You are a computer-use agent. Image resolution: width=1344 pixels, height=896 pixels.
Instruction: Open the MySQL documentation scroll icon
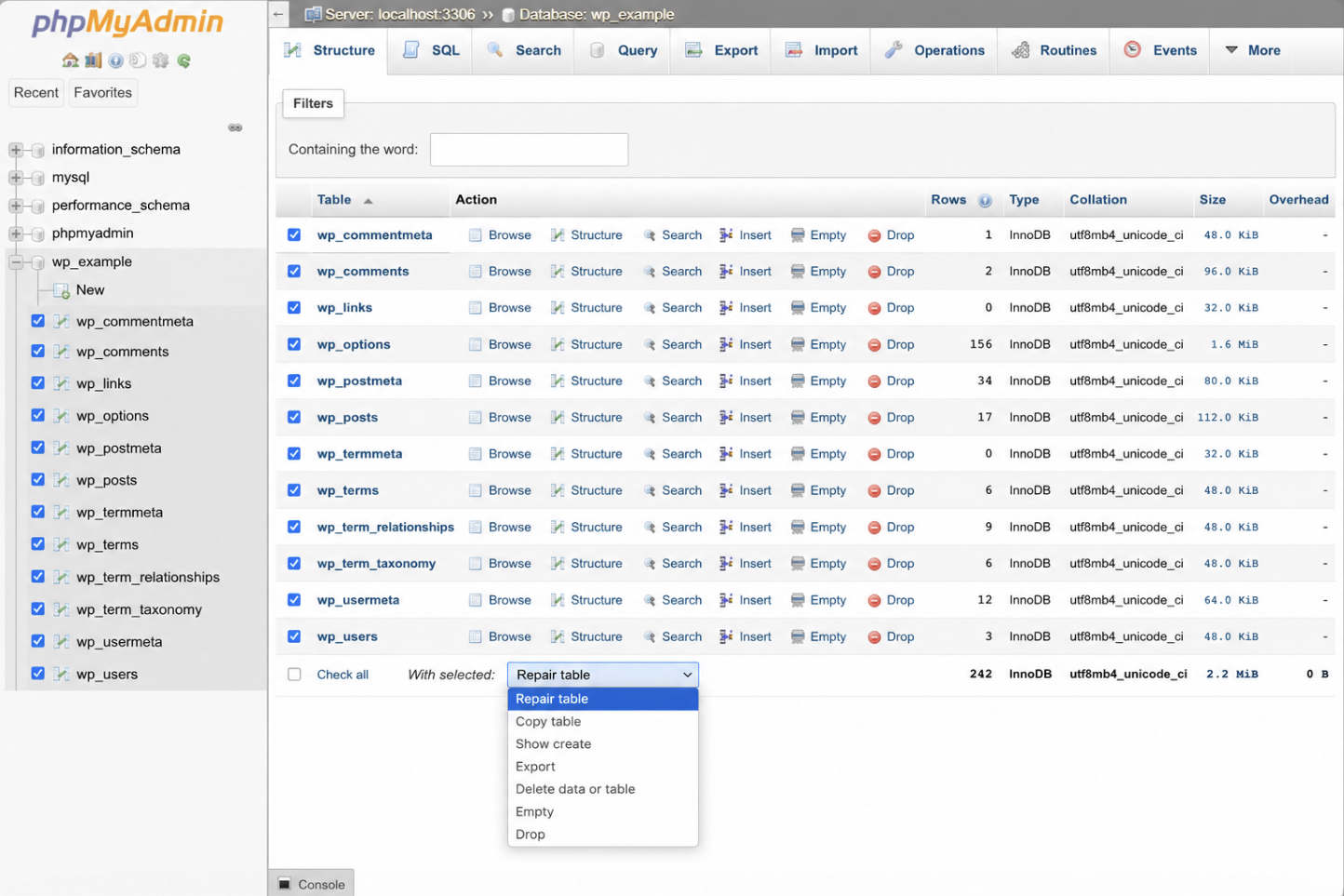click(138, 60)
